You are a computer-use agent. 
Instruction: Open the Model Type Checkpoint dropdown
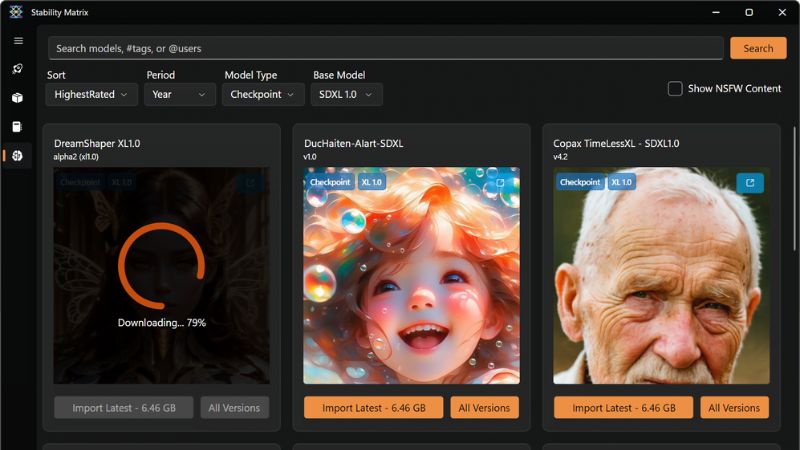click(263, 94)
